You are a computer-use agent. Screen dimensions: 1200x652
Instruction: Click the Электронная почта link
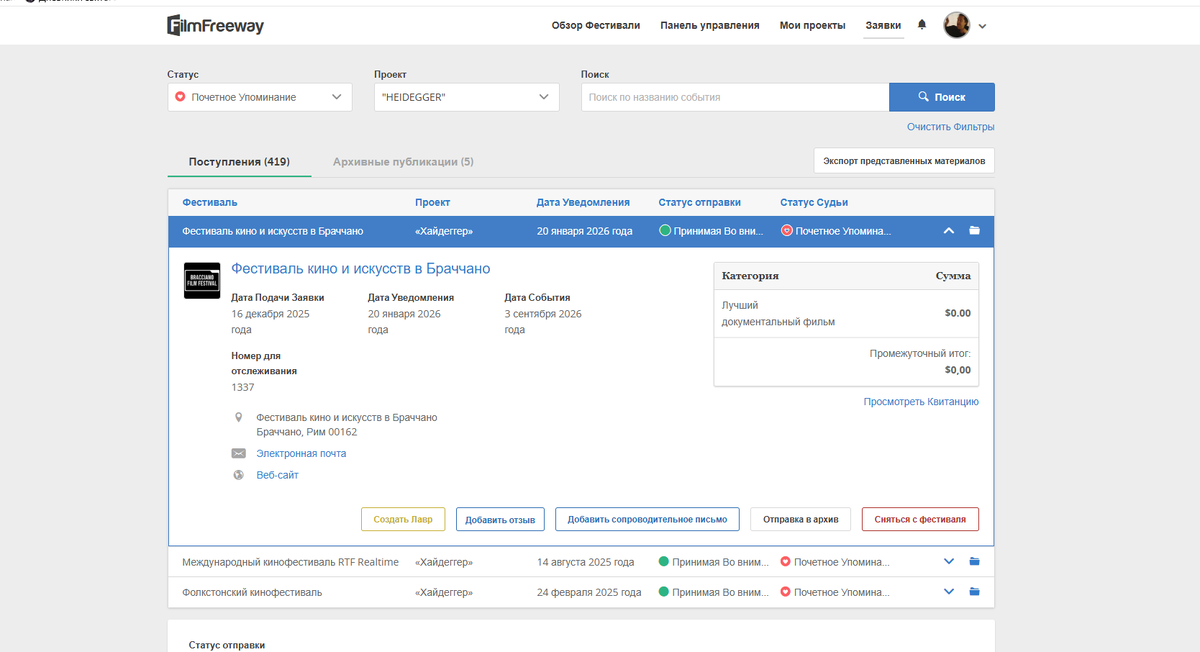point(301,454)
